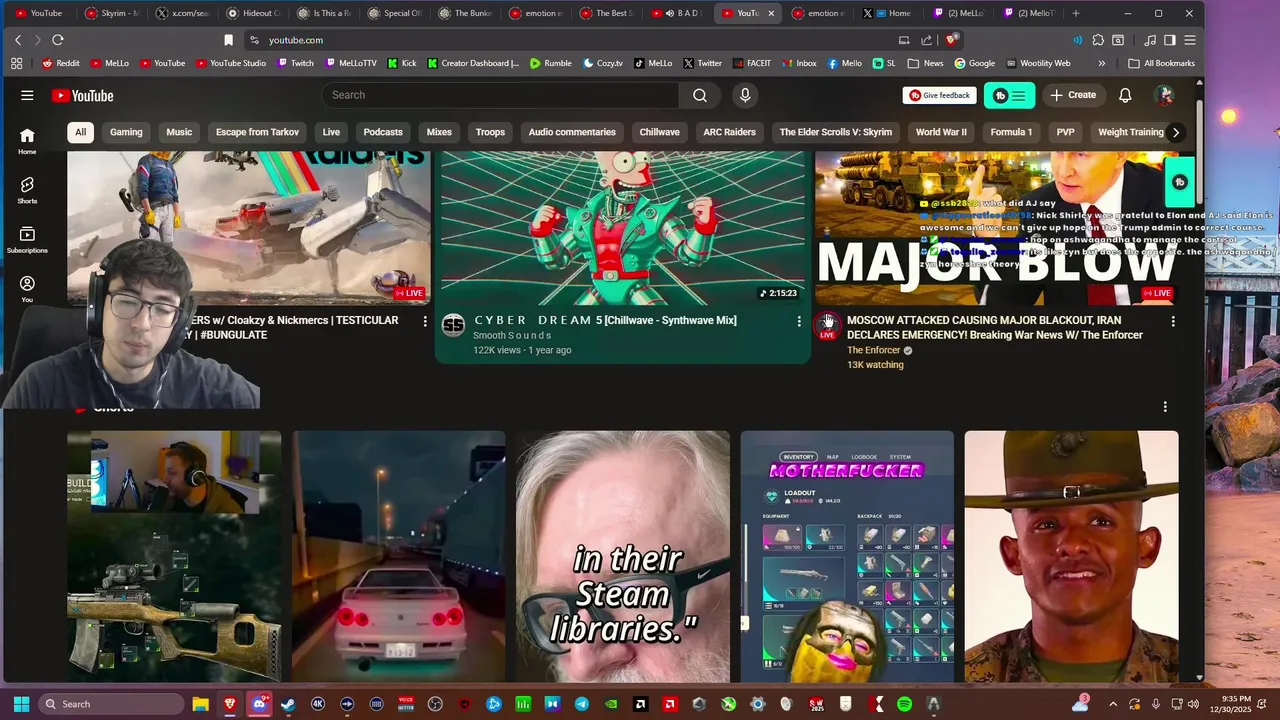Select the ARC Raiders filter chip
Image resolution: width=1280 pixels, height=720 pixels.
coord(729,132)
